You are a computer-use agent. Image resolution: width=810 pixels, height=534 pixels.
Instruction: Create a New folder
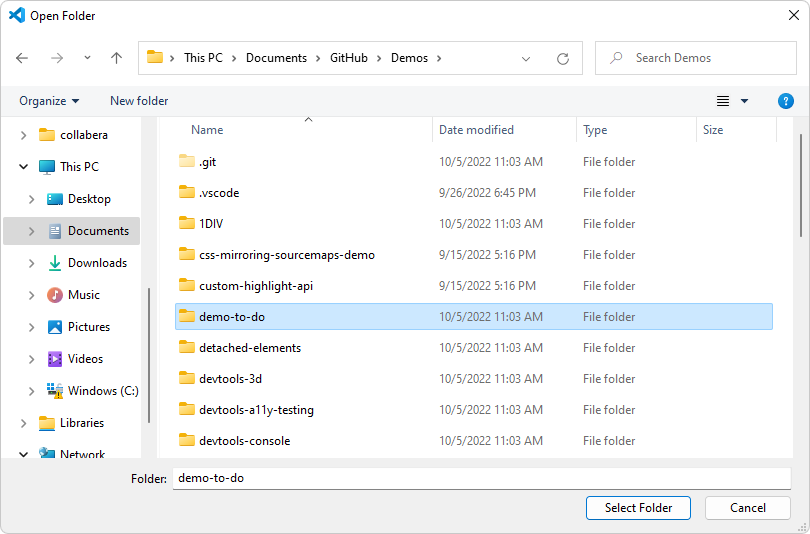[x=139, y=101]
